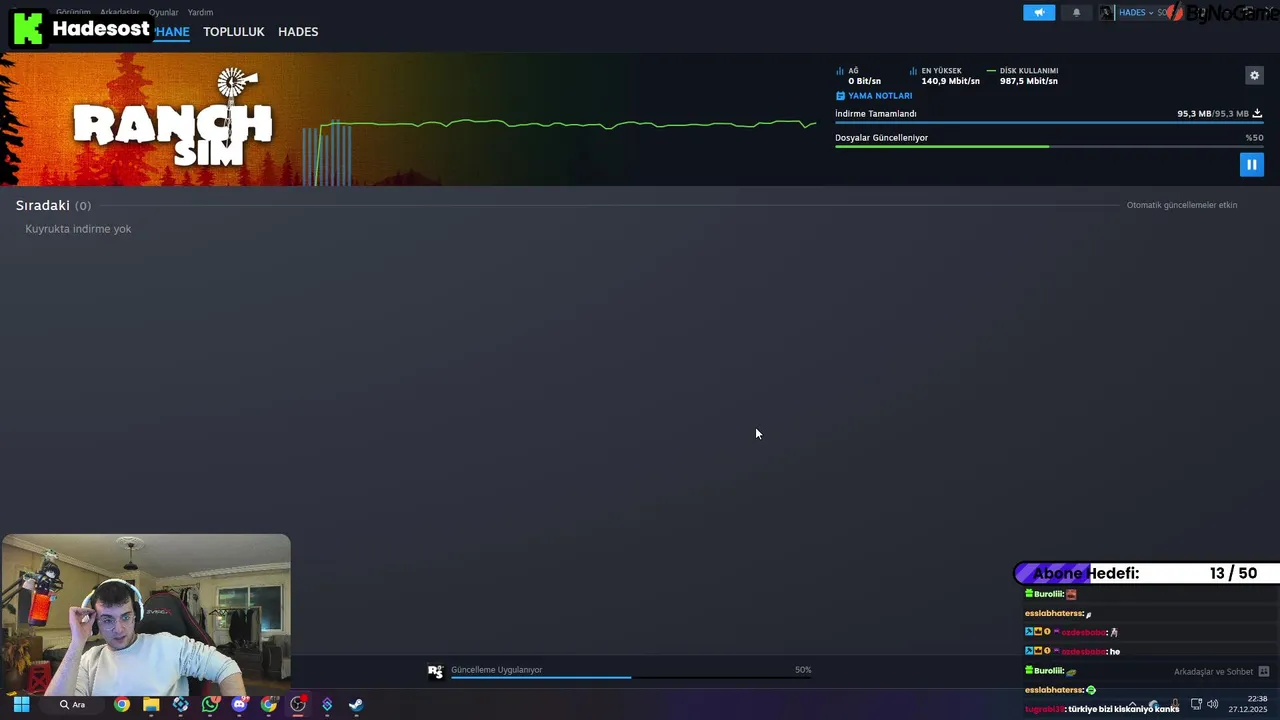Expand the HADES account dropdown

(x=1135, y=13)
